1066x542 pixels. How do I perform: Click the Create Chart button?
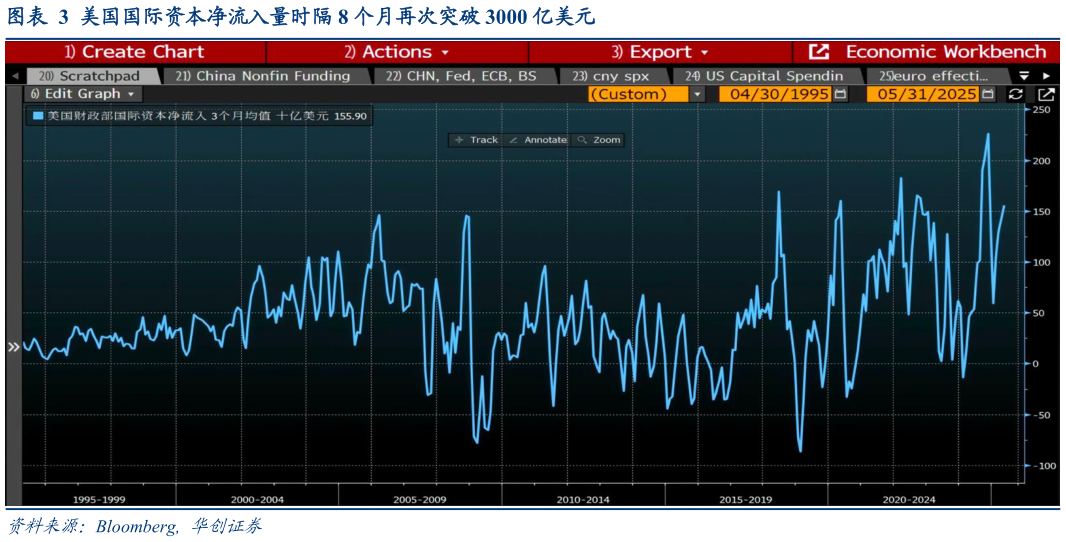click(135, 52)
